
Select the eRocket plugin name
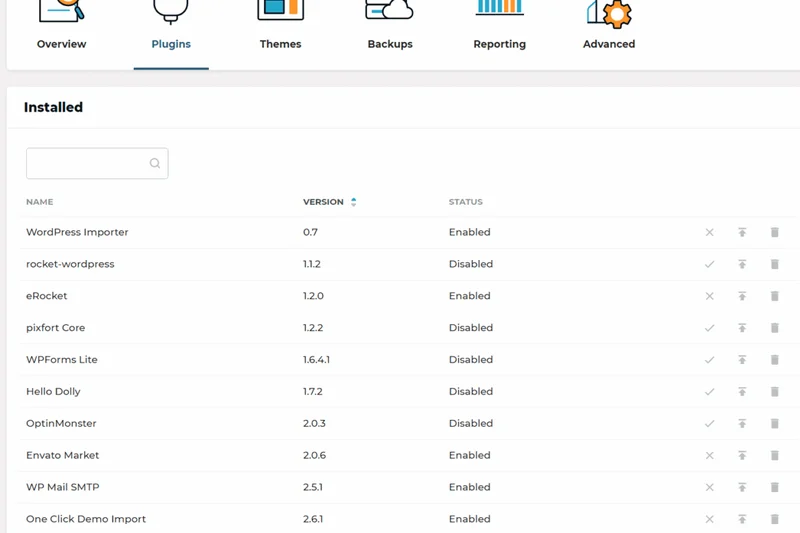[46, 296]
